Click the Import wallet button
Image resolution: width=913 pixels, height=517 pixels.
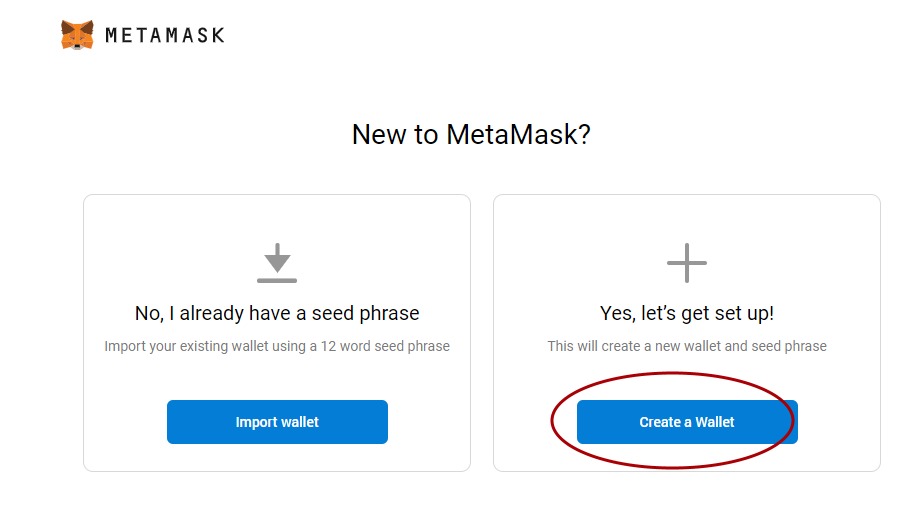(x=277, y=422)
